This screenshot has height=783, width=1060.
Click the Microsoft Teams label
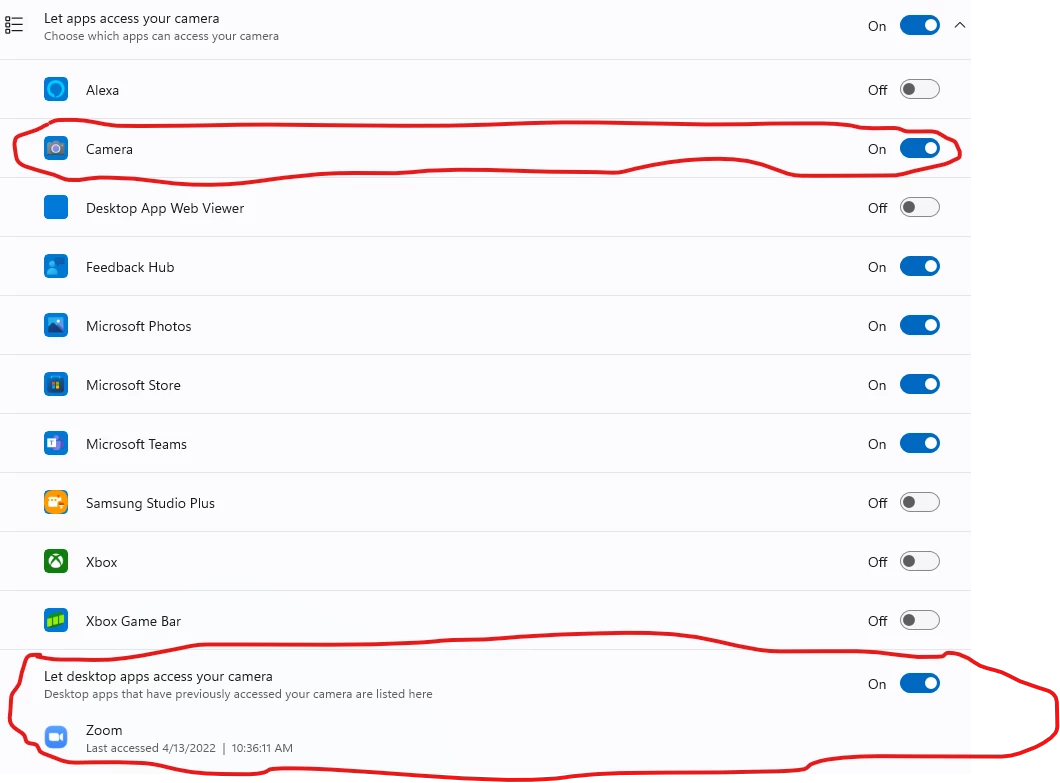136,444
